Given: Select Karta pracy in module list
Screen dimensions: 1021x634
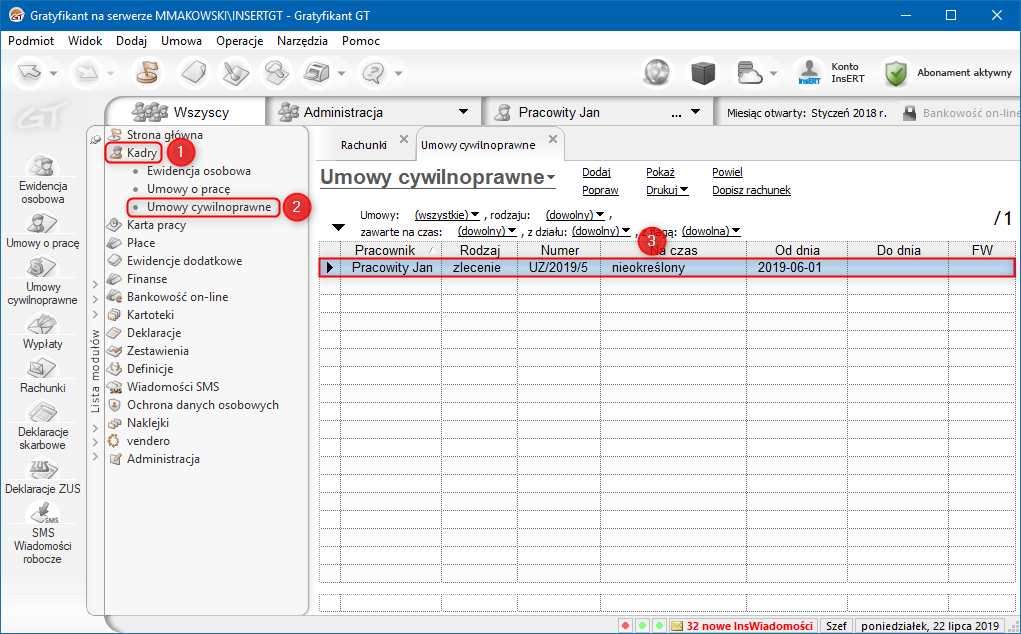Looking at the screenshot, I should [156, 225].
